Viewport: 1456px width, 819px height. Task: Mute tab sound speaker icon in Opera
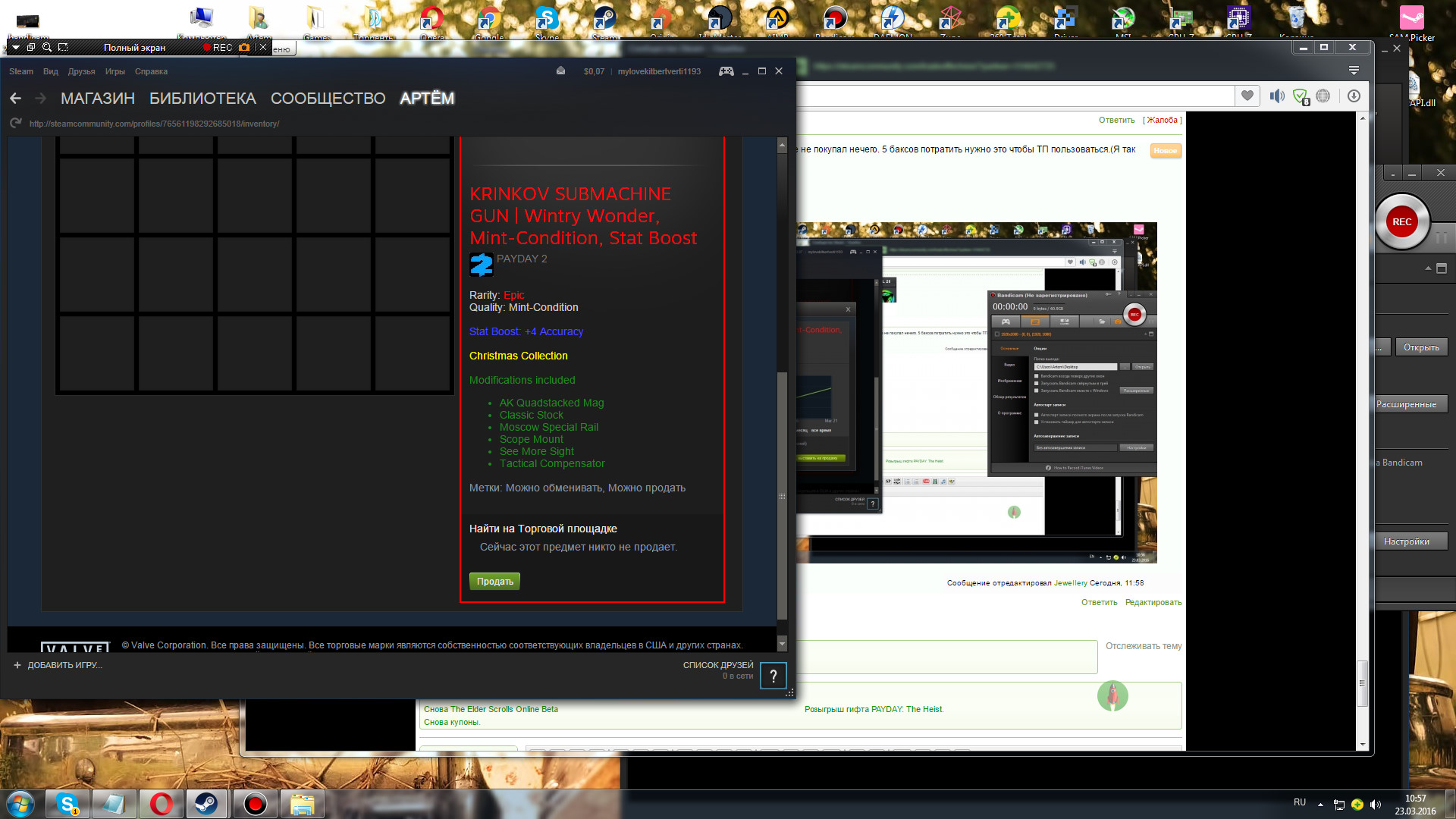point(1278,96)
